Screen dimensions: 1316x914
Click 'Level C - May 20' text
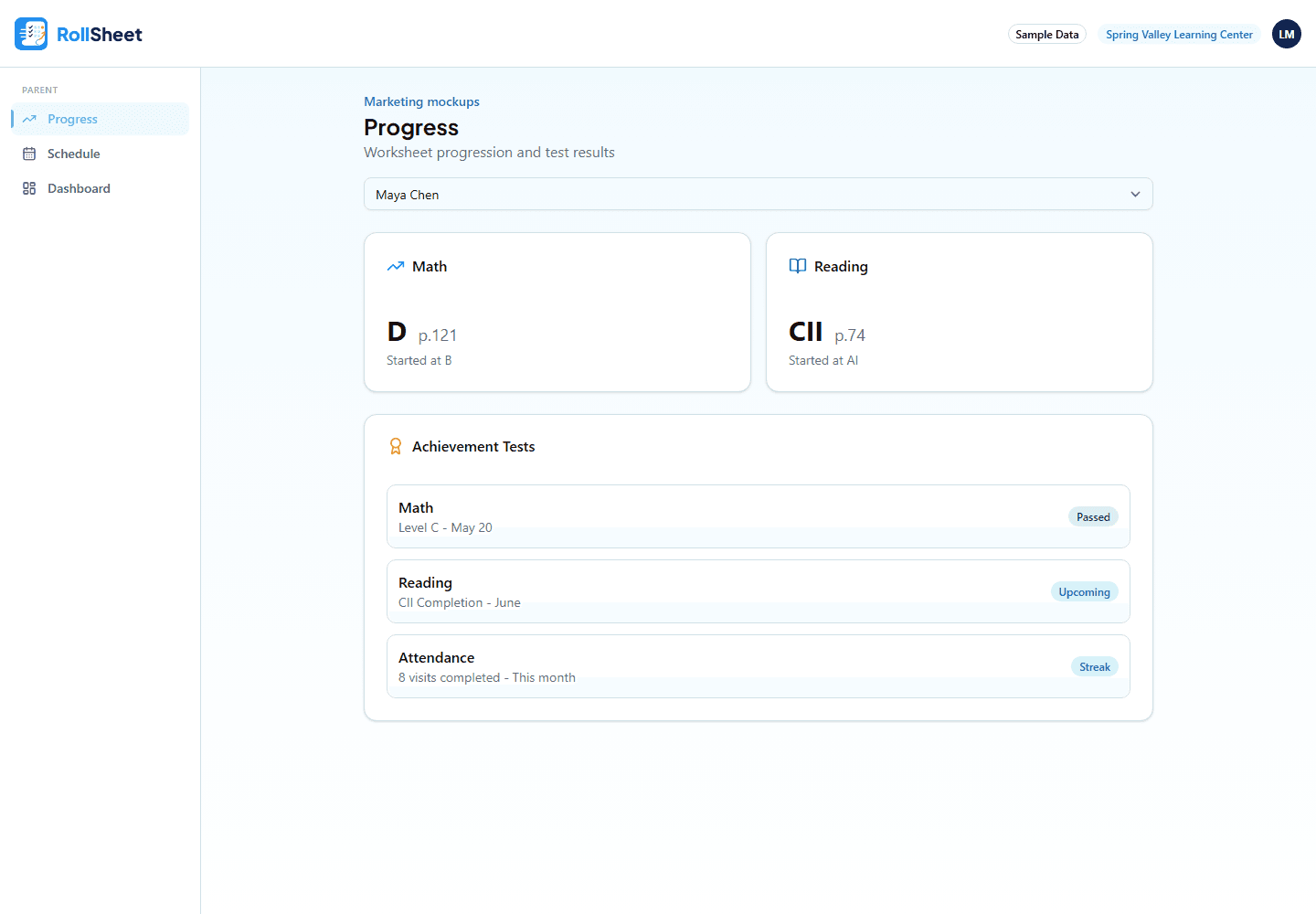tap(445, 527)
